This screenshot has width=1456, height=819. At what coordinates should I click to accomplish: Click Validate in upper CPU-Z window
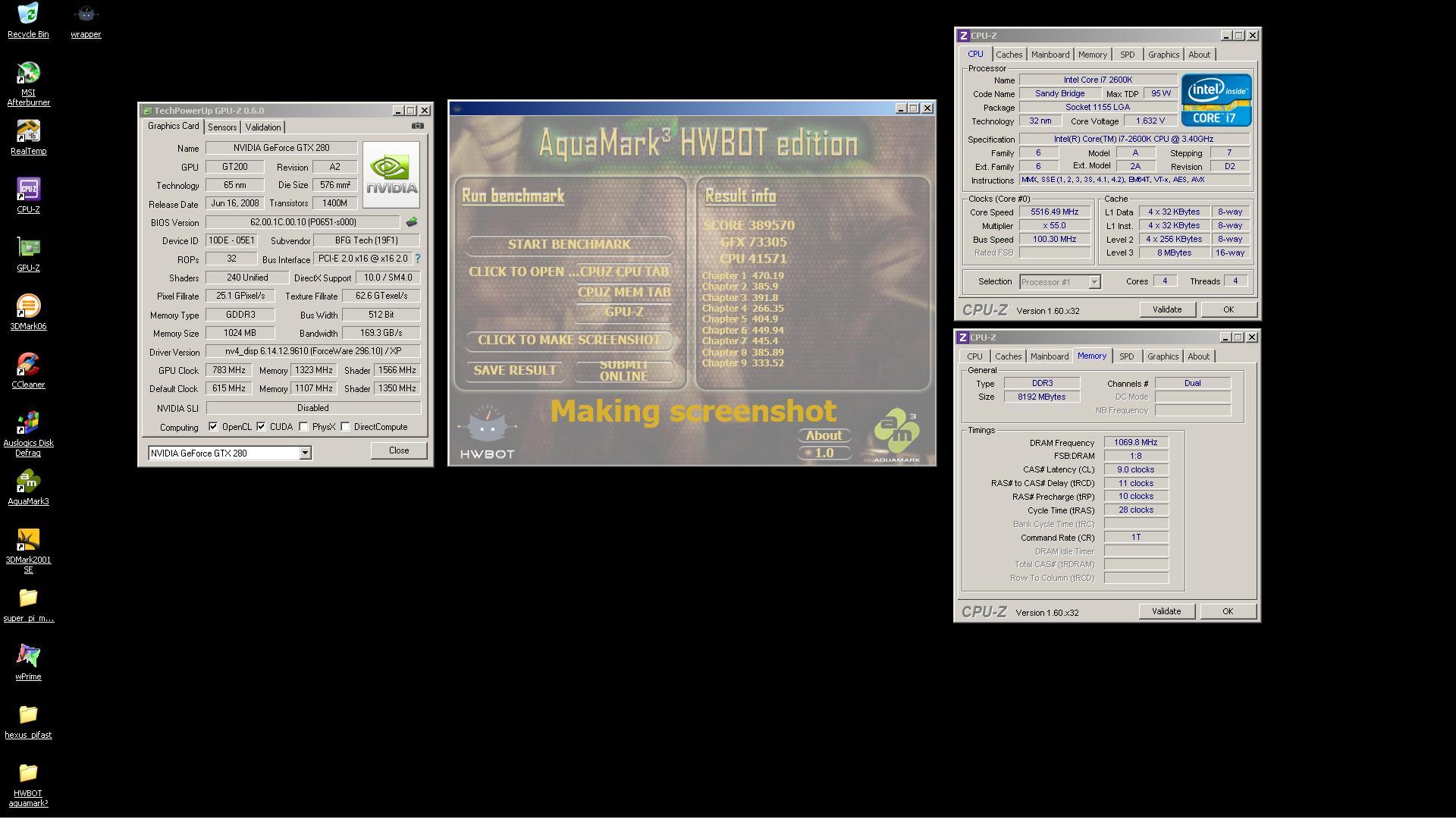pyautogui.click(x=1167, y=309)
